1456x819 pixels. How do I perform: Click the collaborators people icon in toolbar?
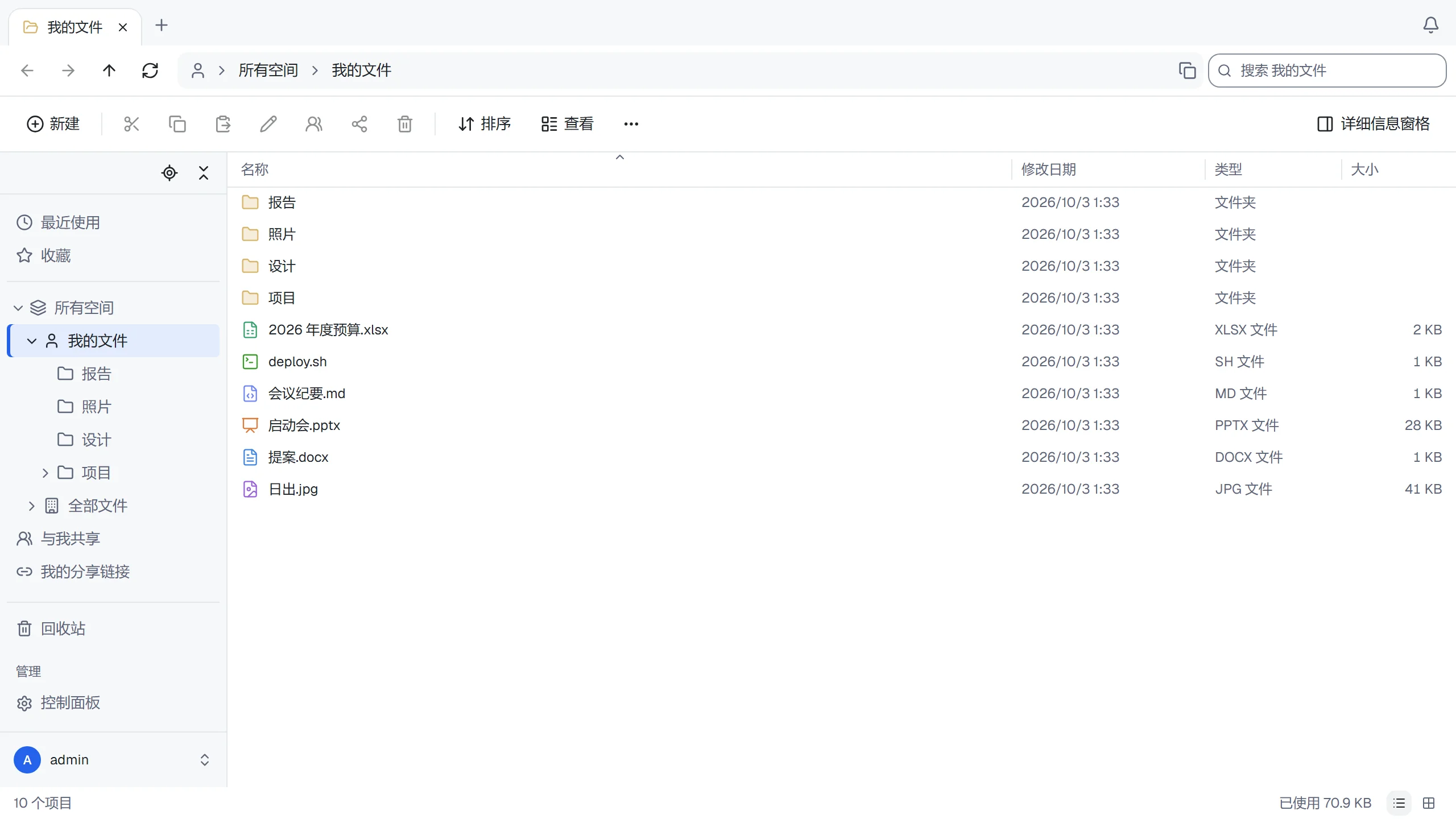(x=314, y=124)
